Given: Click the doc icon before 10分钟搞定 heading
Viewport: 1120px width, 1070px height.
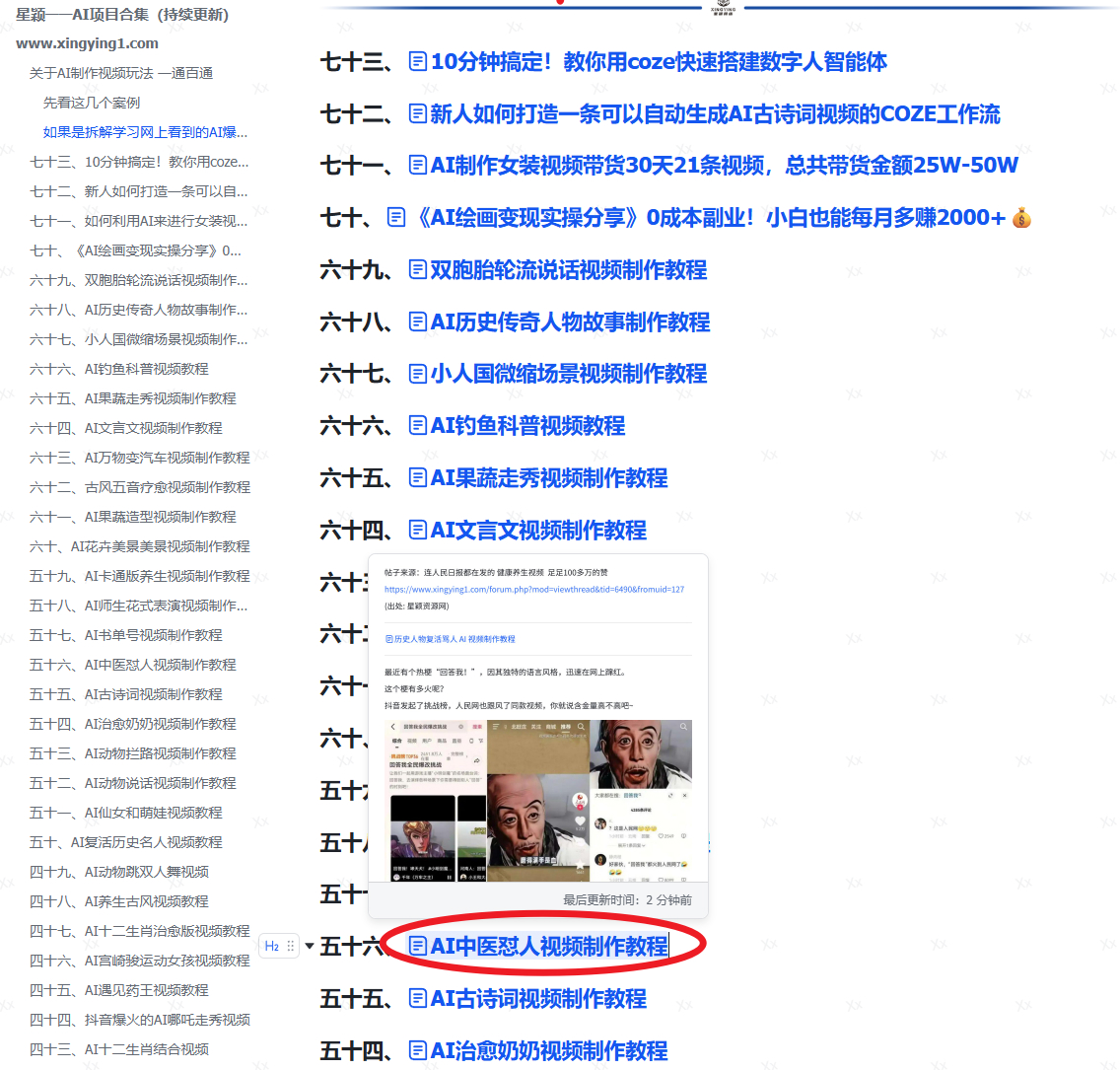Looking at the screenshot, I should [417, 62].
